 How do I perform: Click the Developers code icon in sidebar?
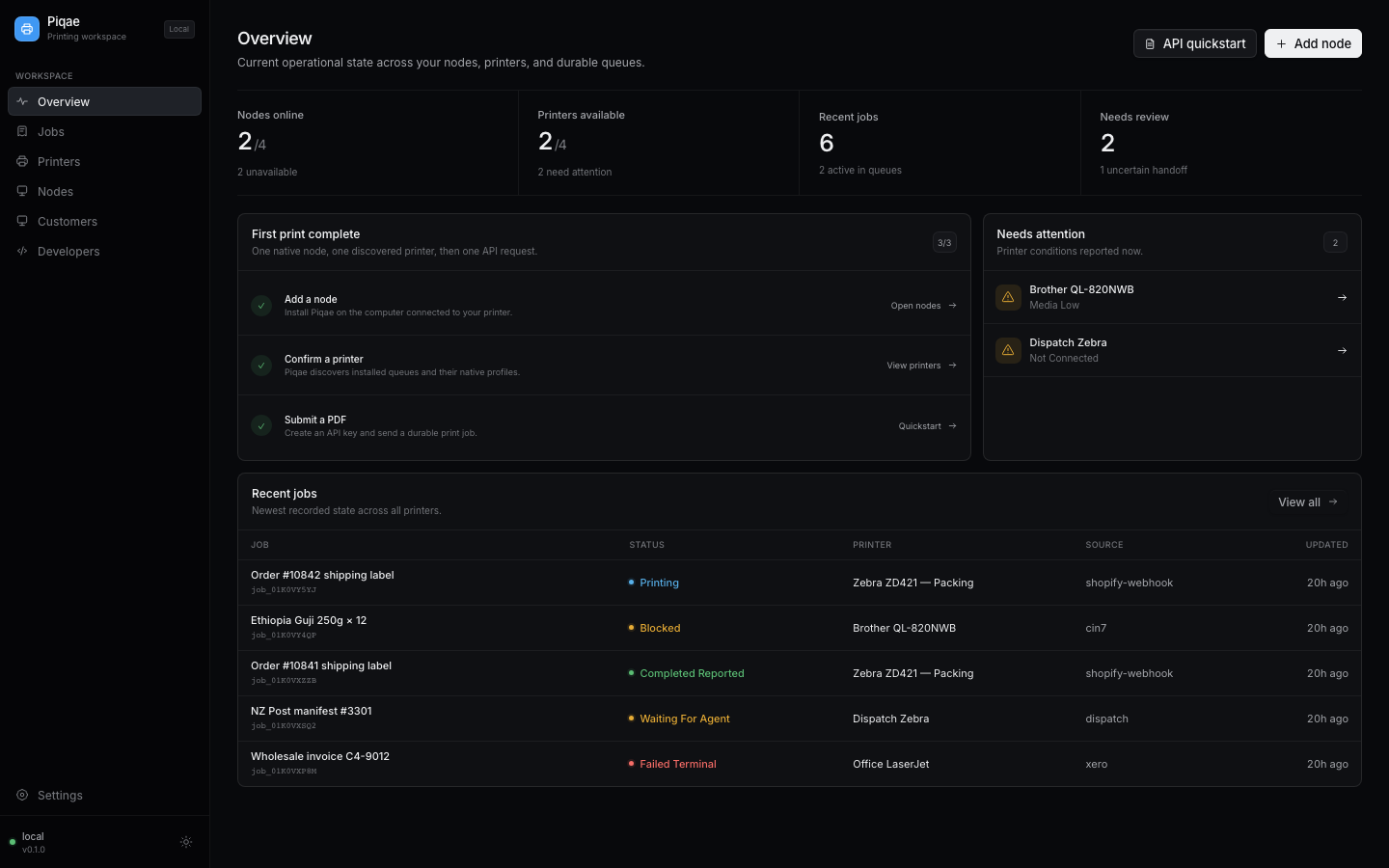click(22, 251)
